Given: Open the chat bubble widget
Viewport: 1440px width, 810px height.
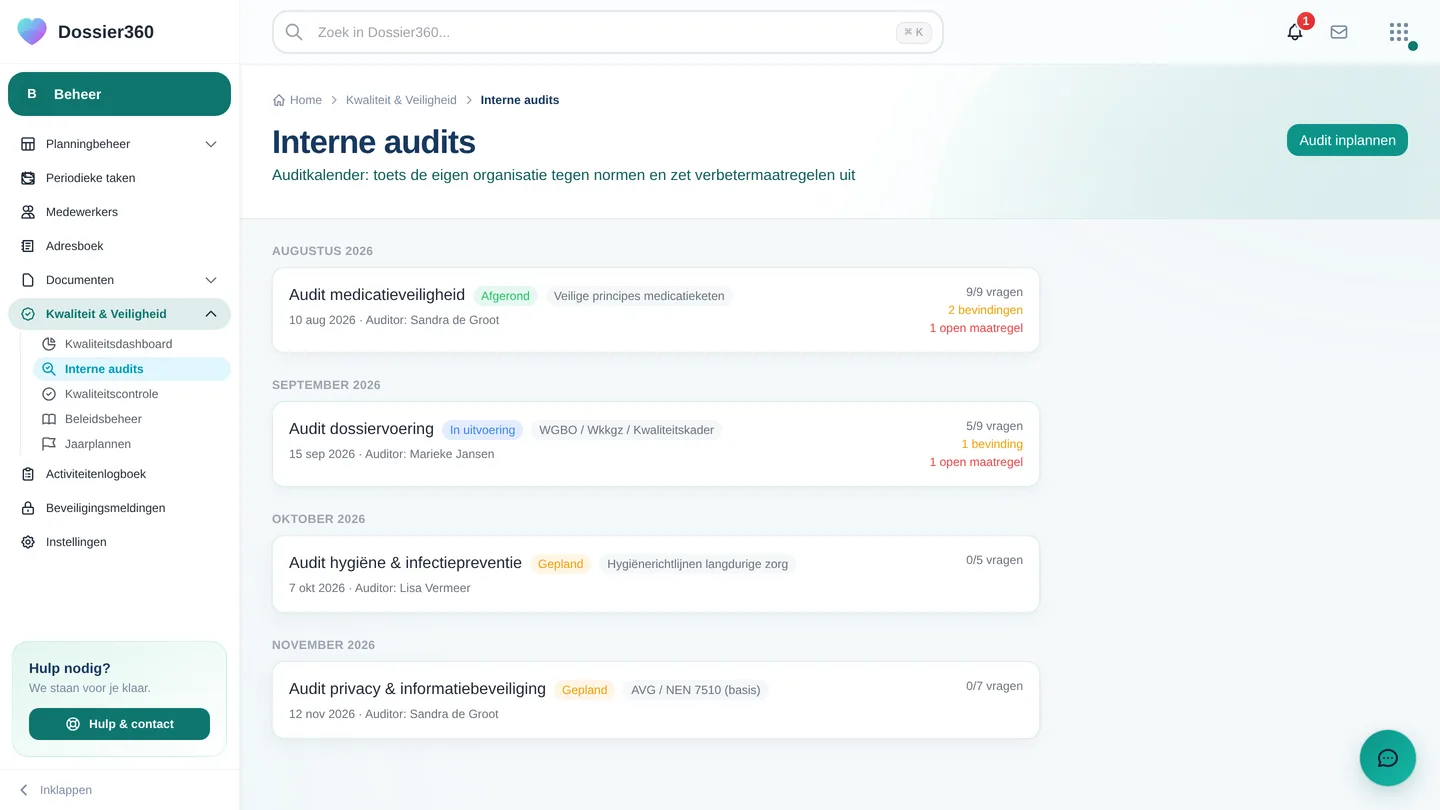Looking at the screenshot, I should point(1388,758).
